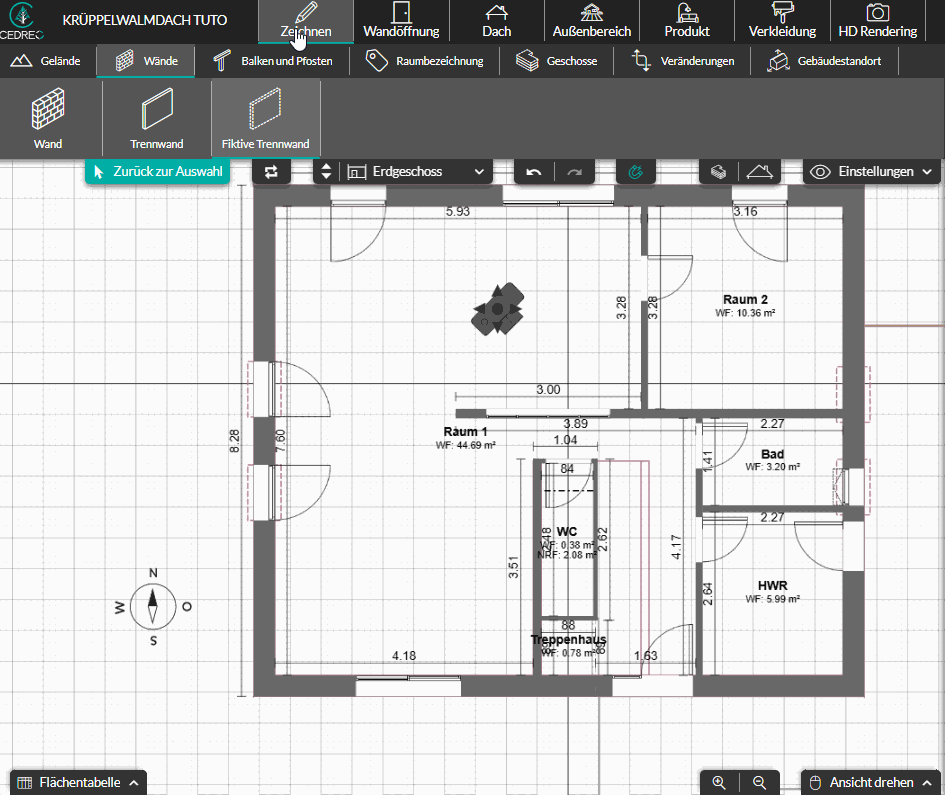Screen dimensions: 945x795
Task: Toggle the magnet snapping icon
Action: point(635,172)
